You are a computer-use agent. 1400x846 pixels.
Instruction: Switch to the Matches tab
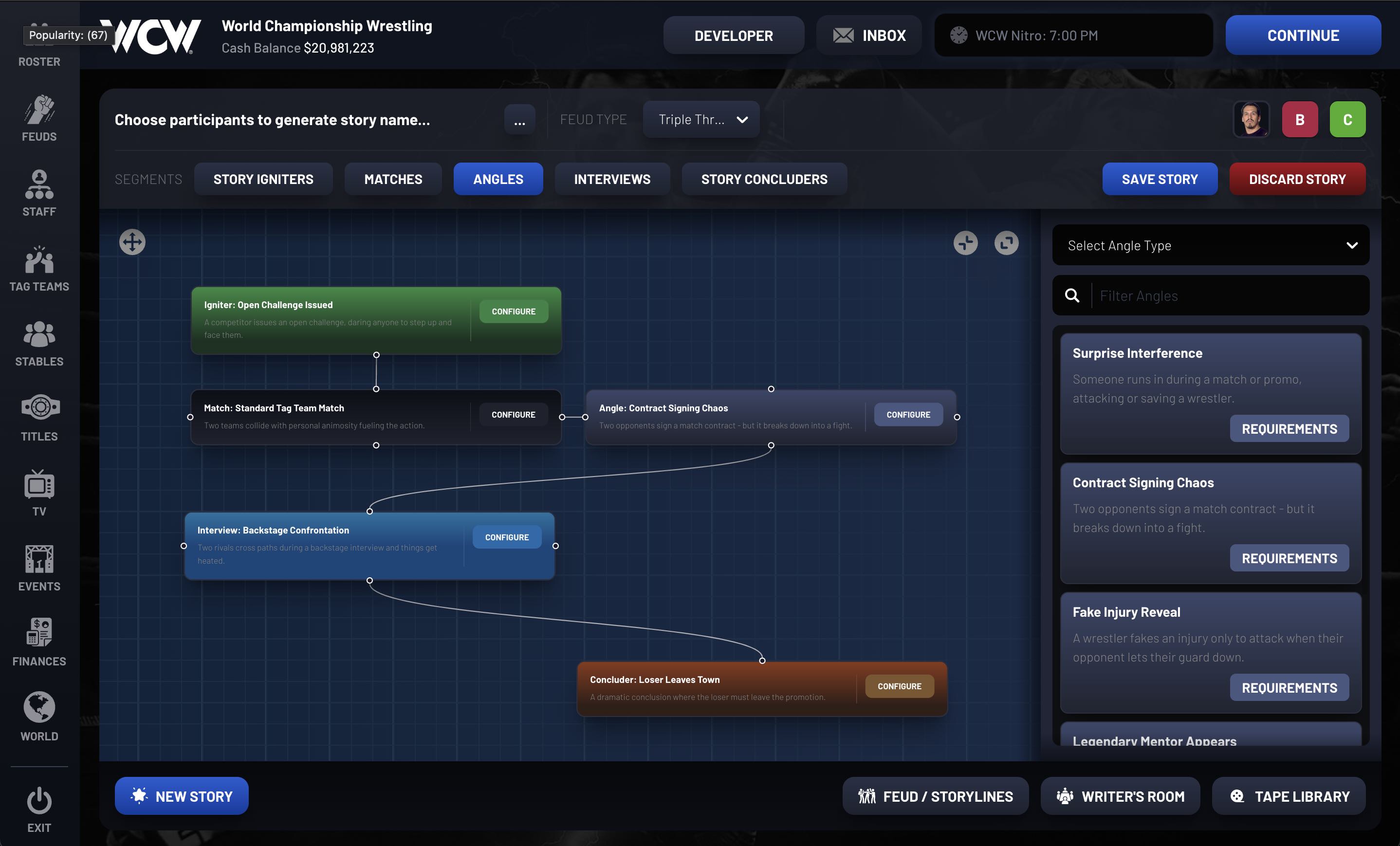coord(393,179)
